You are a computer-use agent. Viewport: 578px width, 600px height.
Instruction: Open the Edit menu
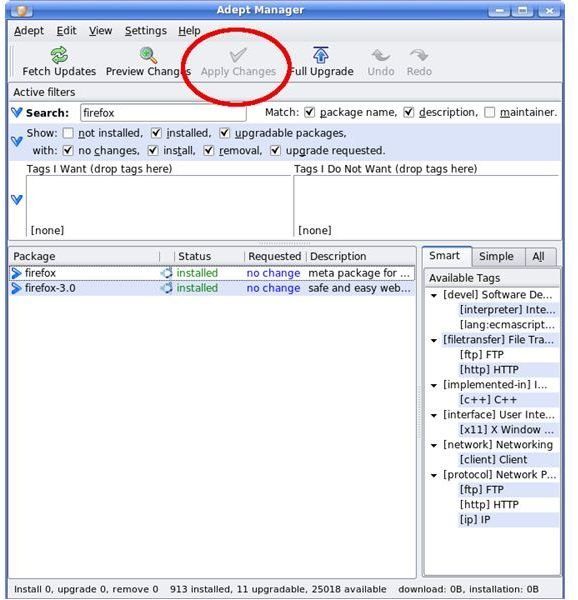[x=67, y=31]
